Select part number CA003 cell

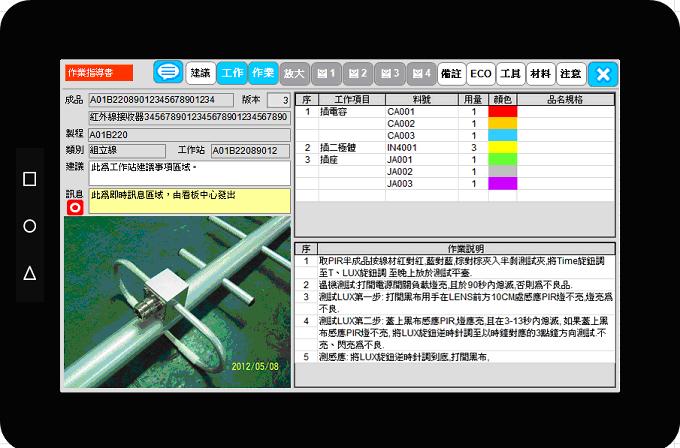(x=422, y=135)
